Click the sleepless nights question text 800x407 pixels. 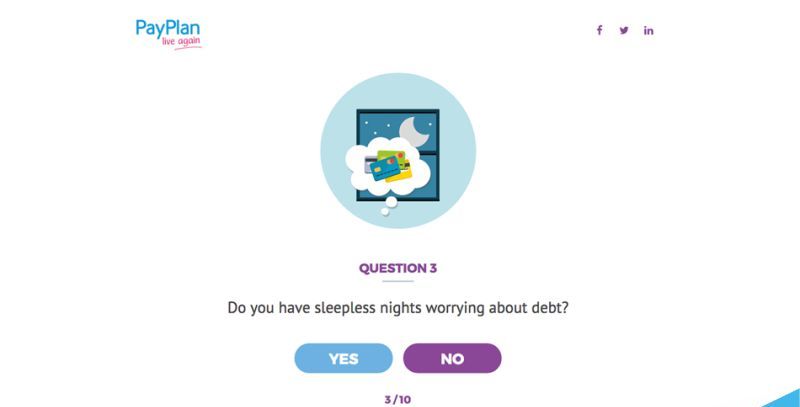[398, 308]
